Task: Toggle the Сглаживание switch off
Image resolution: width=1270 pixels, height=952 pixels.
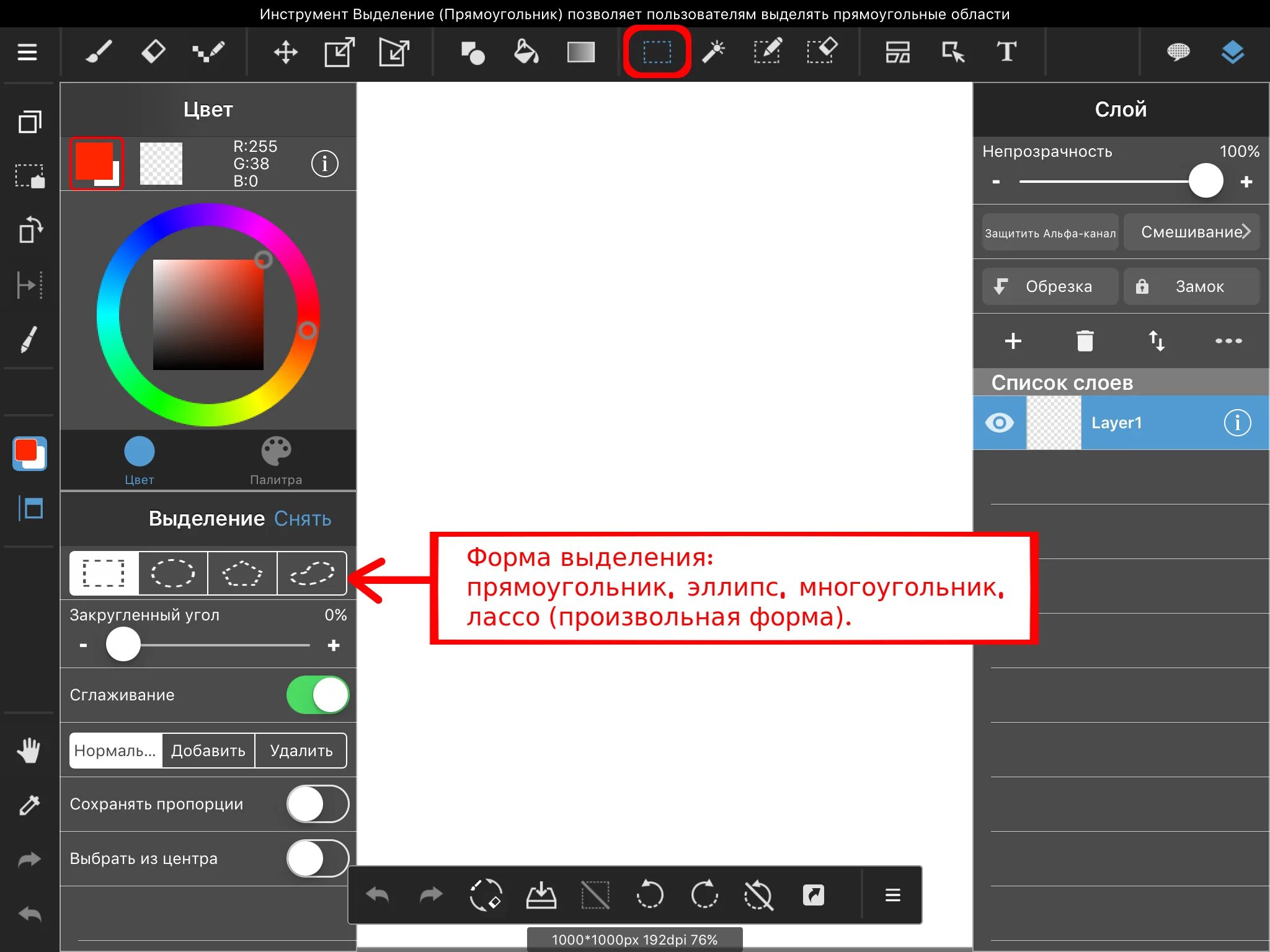Action: tap(317, 695)
